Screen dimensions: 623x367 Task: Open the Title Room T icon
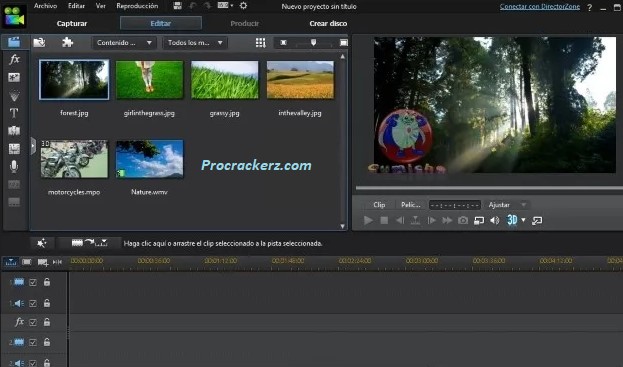14,113
